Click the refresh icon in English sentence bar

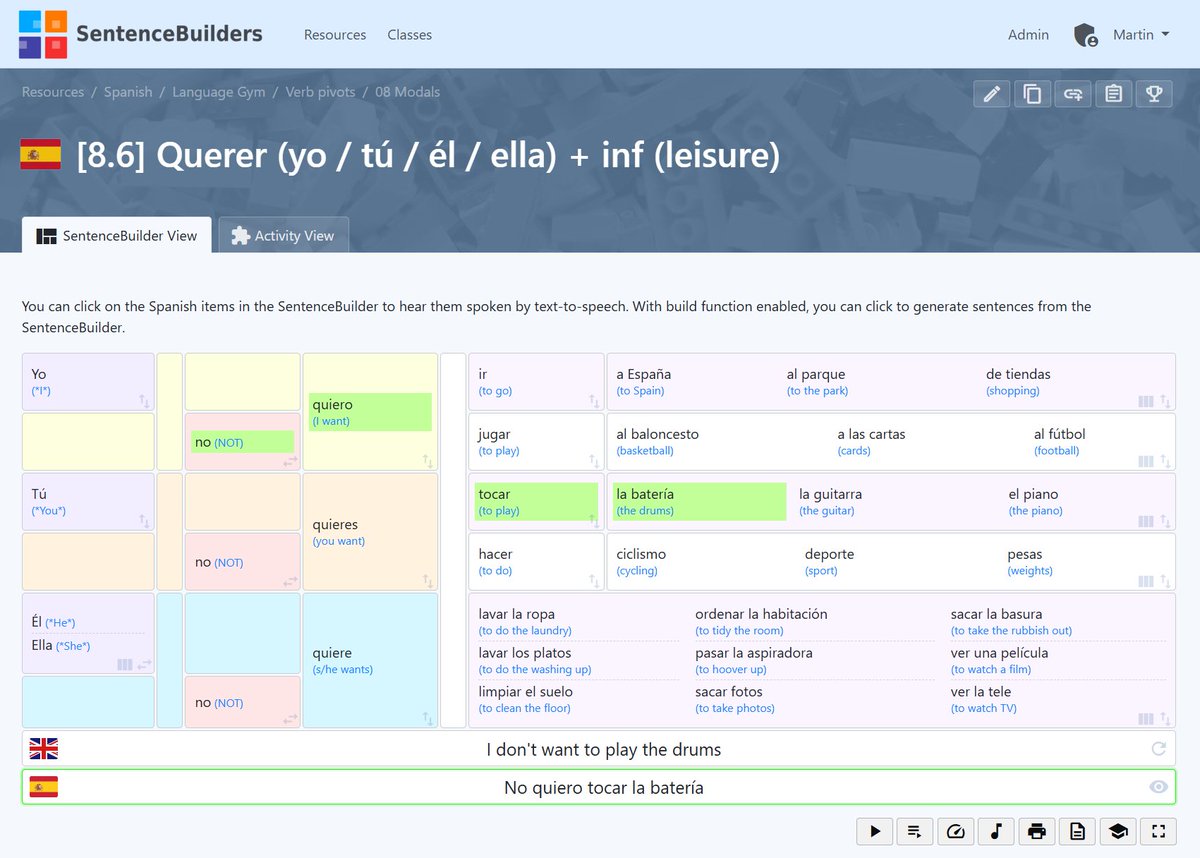pos(1159,749)
